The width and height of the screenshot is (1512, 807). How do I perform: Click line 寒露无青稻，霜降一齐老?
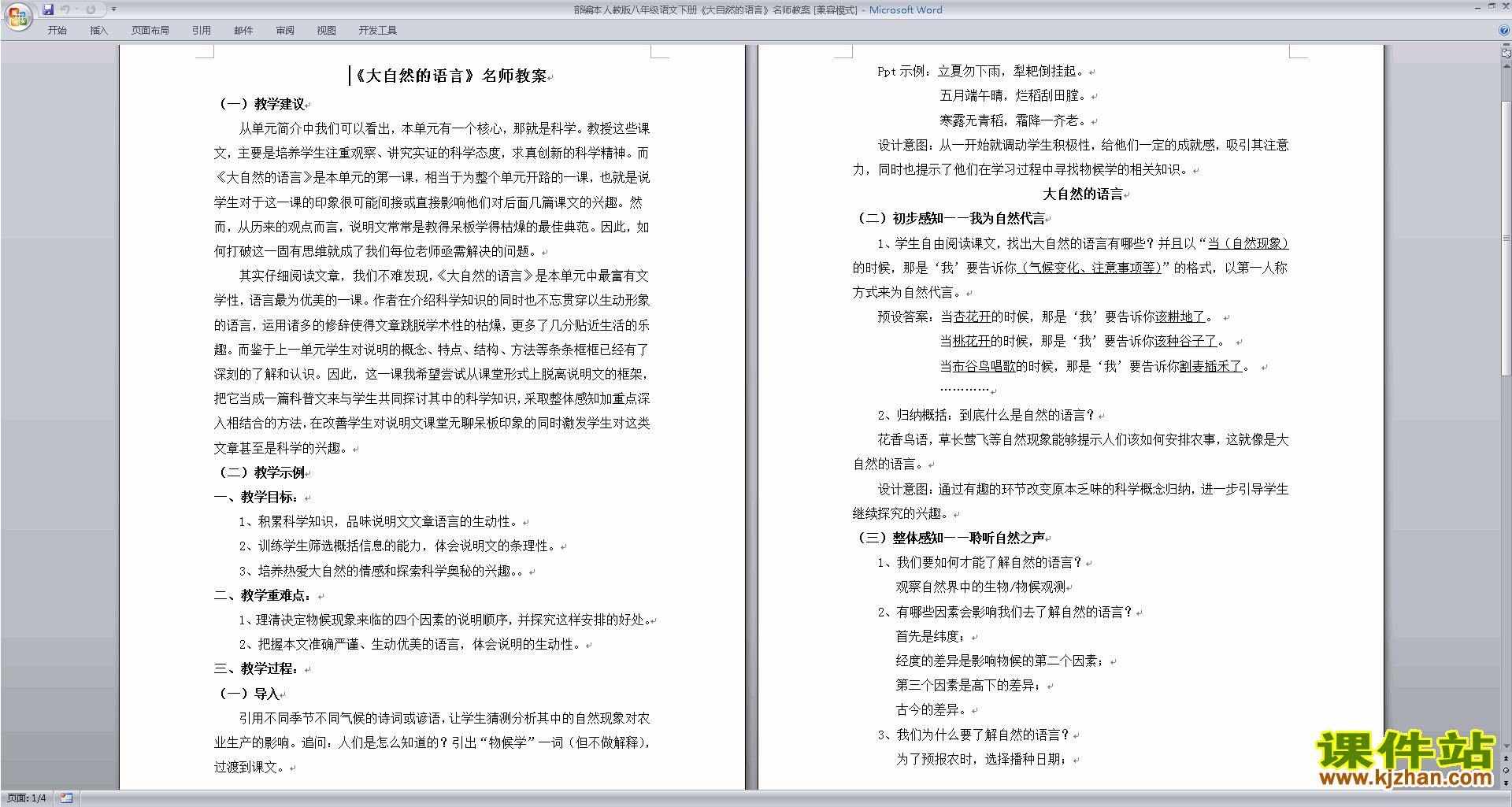[x=1014, y=120]
